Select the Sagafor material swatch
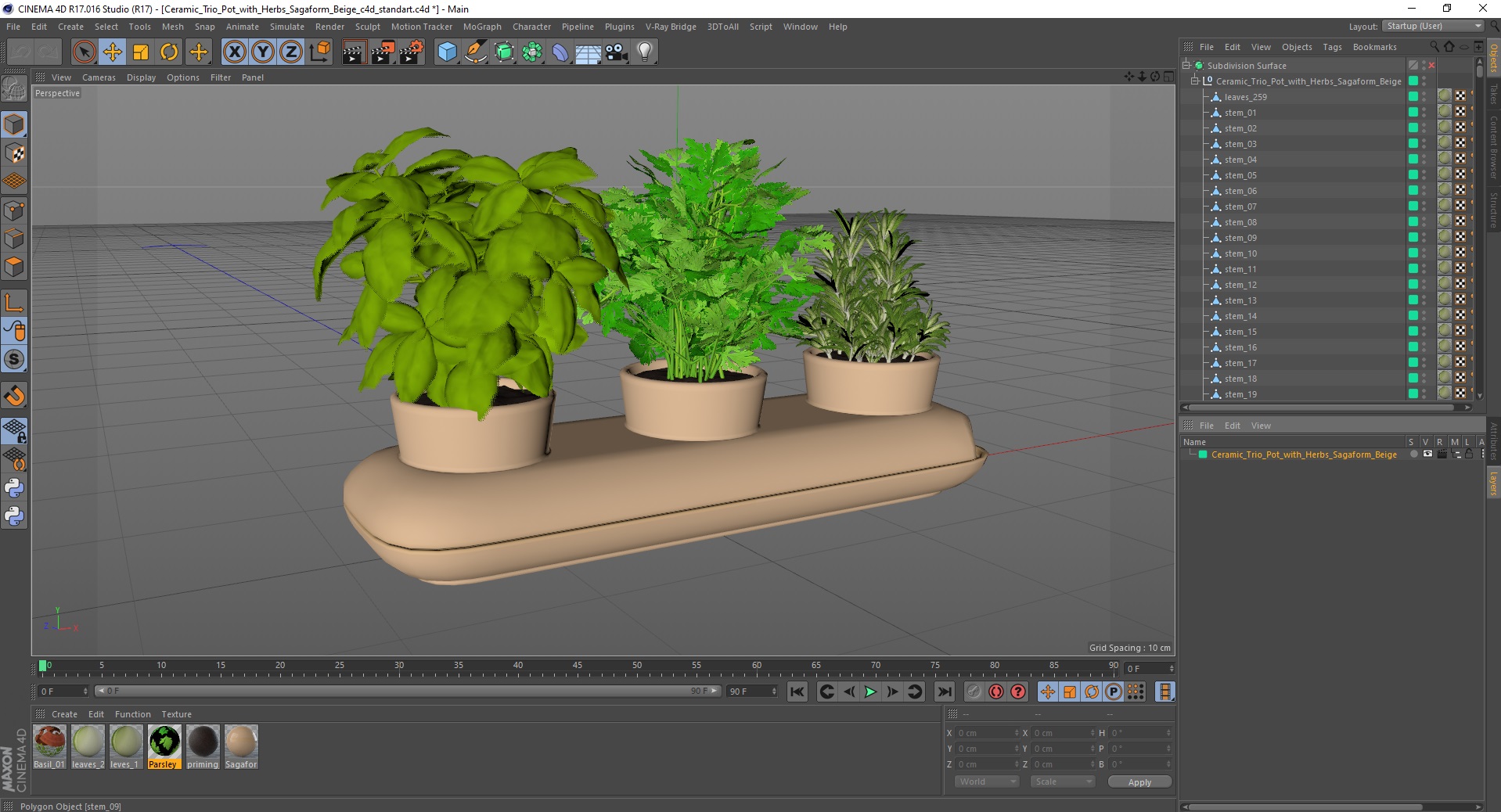The width and height of the screenshot is (1501, 812). pyautogui.click(x=241, y=747)
